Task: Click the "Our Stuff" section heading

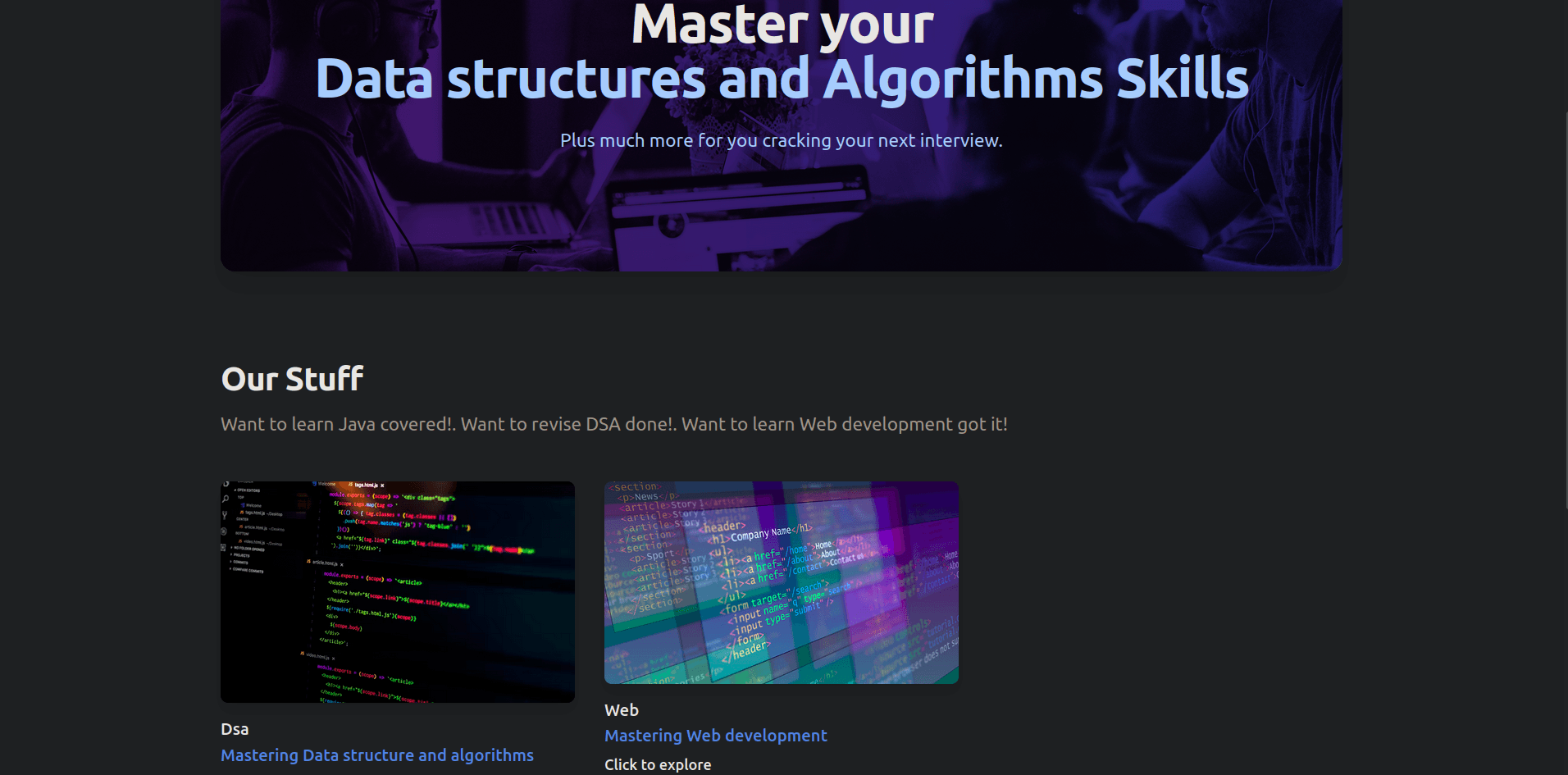Action: click(291, 378)
